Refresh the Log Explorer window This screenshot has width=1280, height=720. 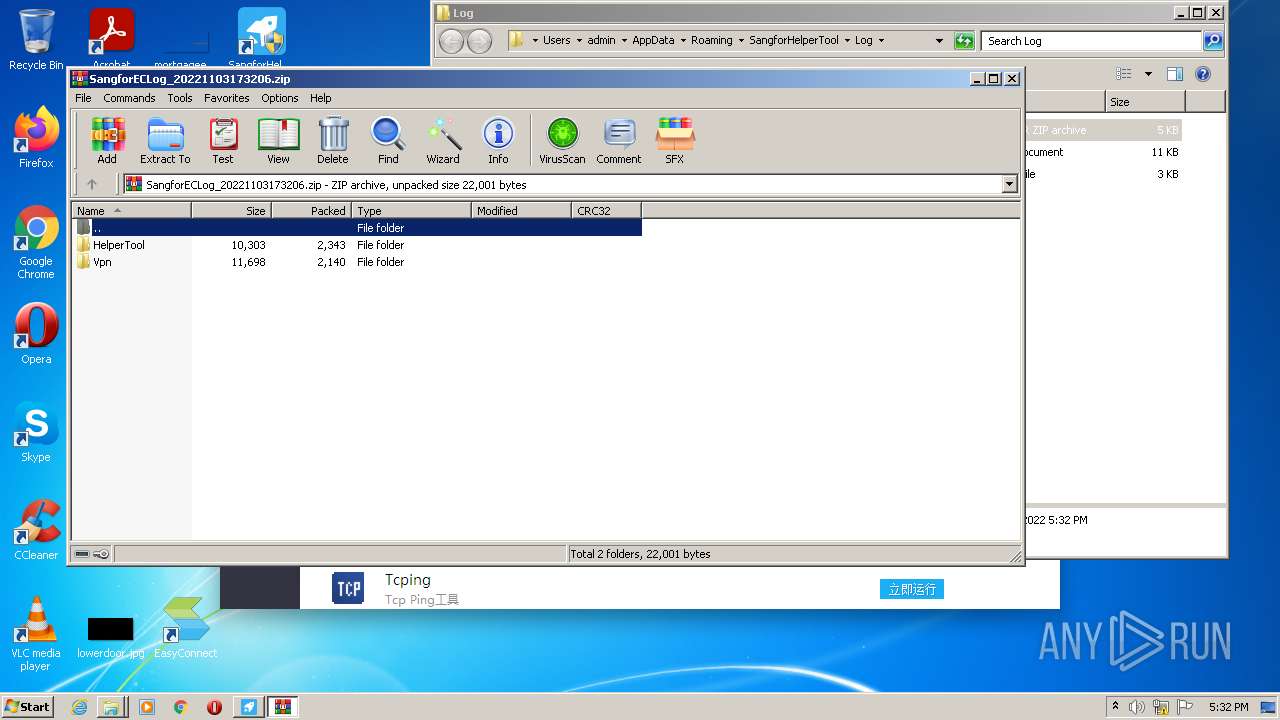(964, 41)
